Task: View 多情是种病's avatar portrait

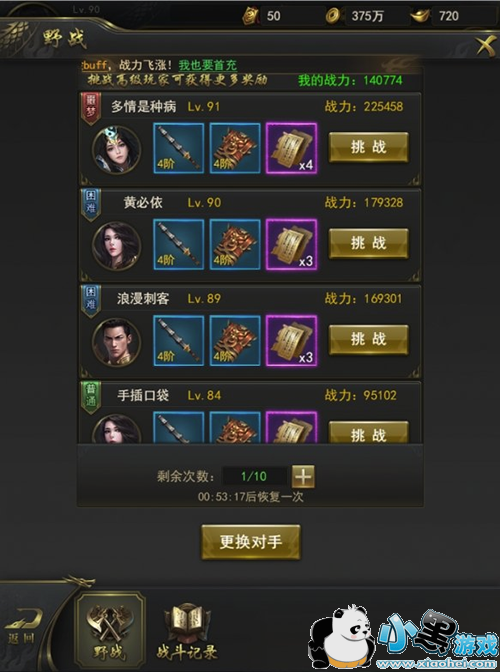Action: 116,149
